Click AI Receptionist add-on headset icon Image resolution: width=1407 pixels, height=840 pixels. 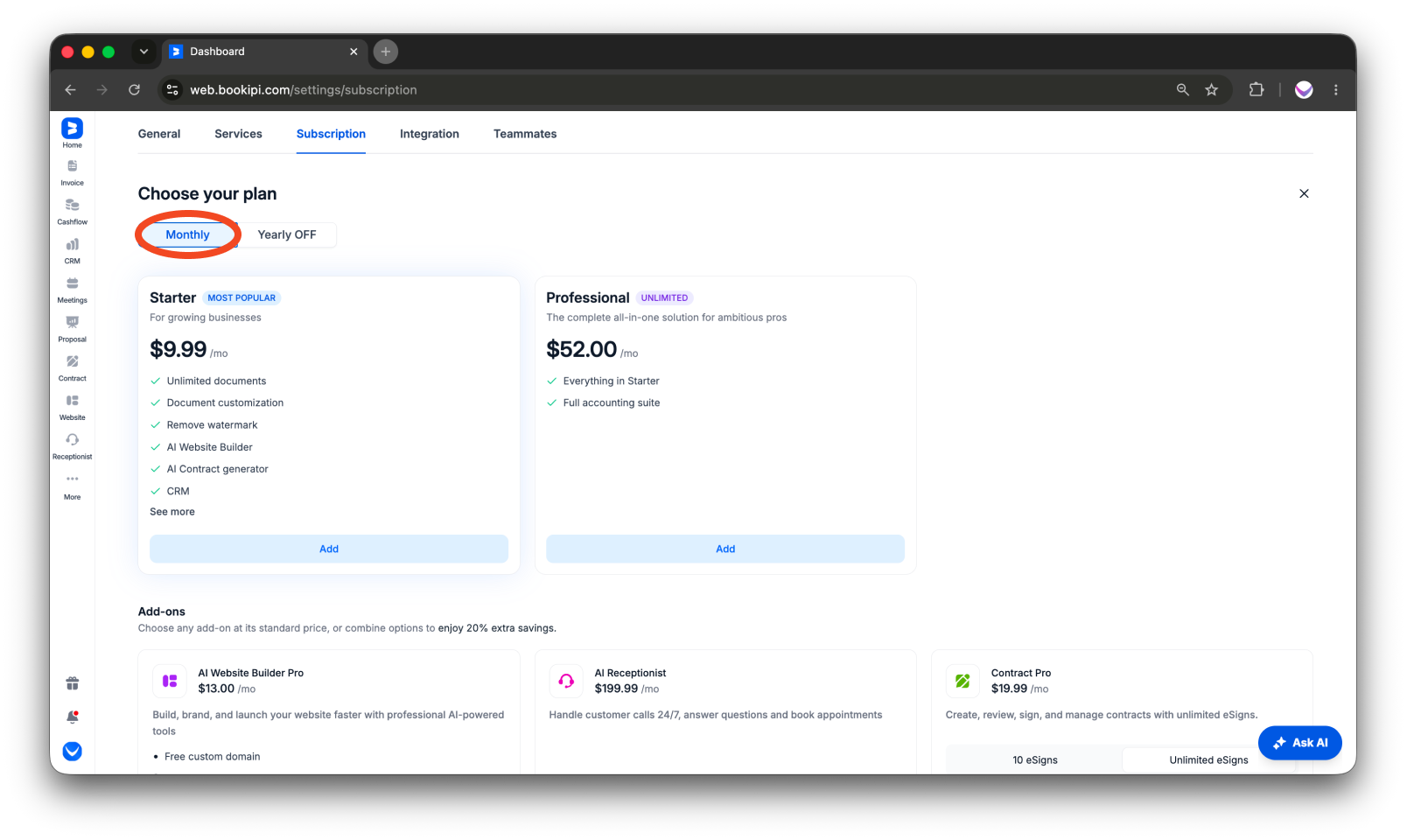pos(566,681)
